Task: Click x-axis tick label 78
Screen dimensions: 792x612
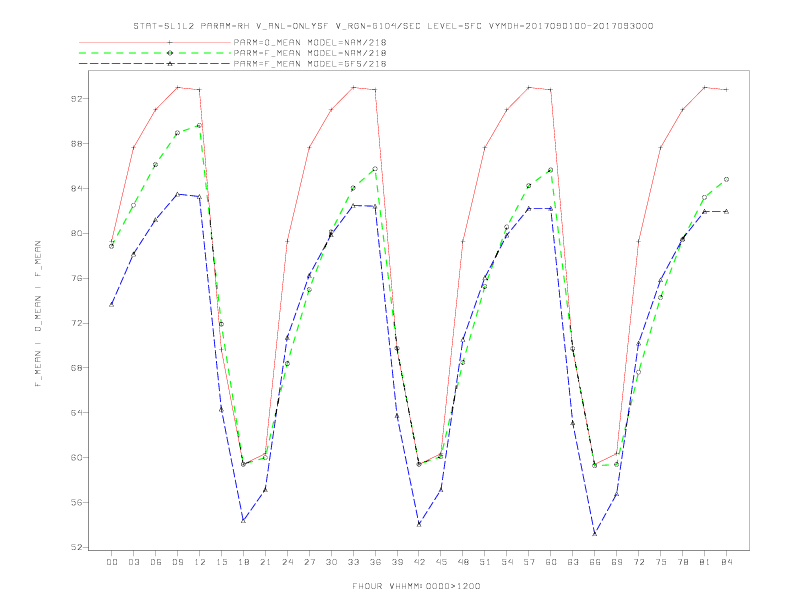Action: (x=683, y=562)
